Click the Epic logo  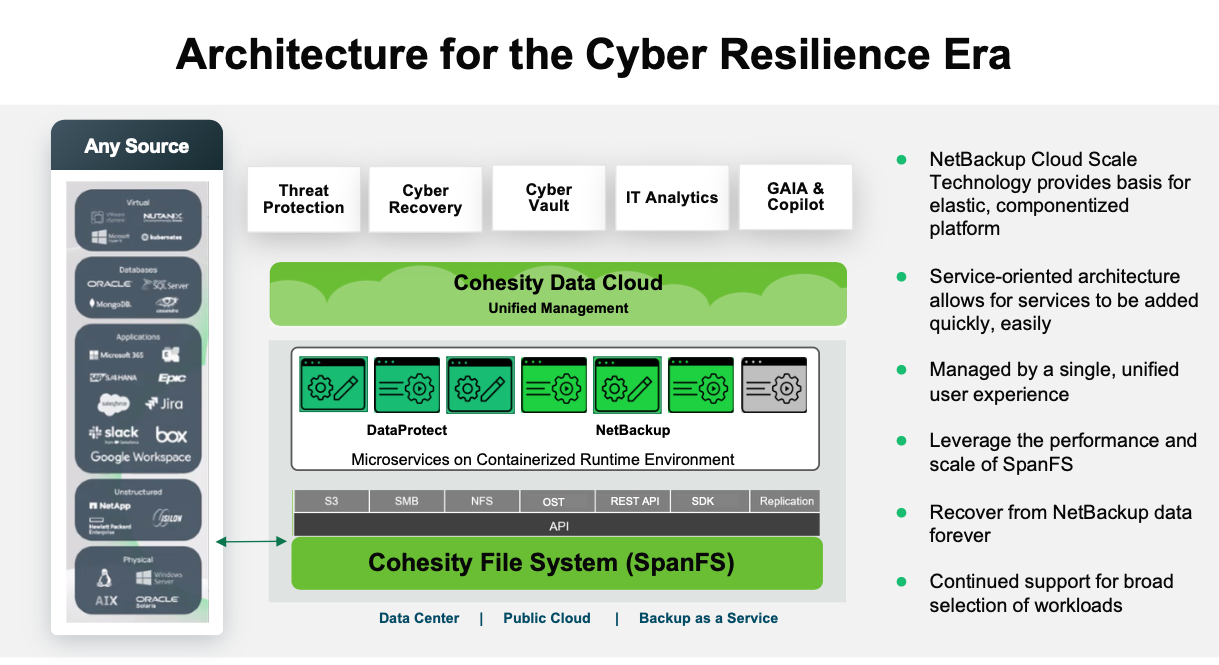click(172, 378)
